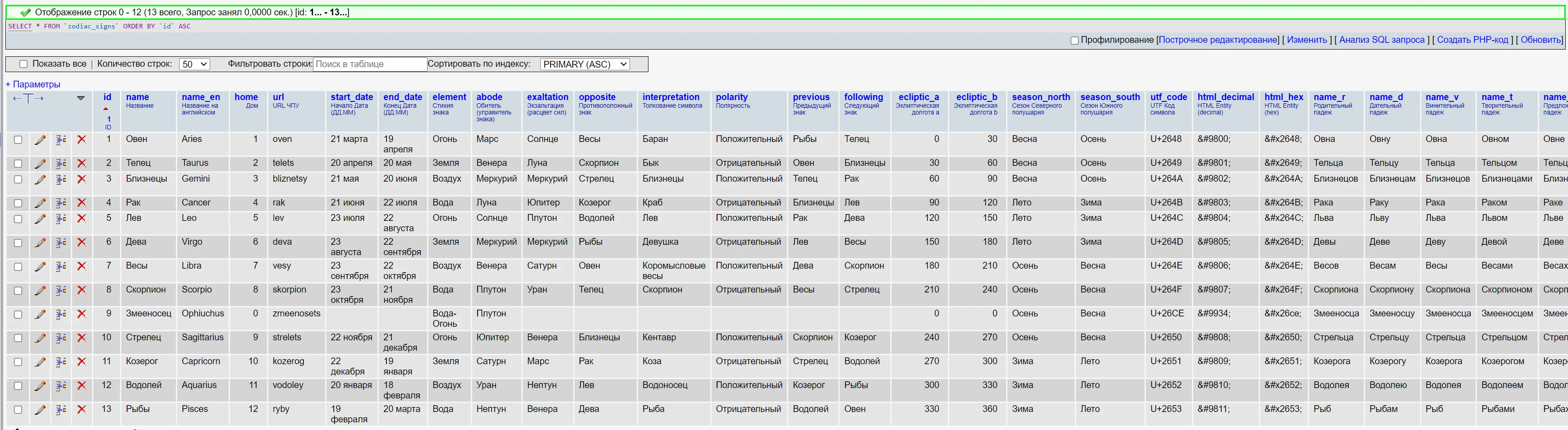Delete the Рыбы row with red X

pyautogui.click(x=82, y=410)
